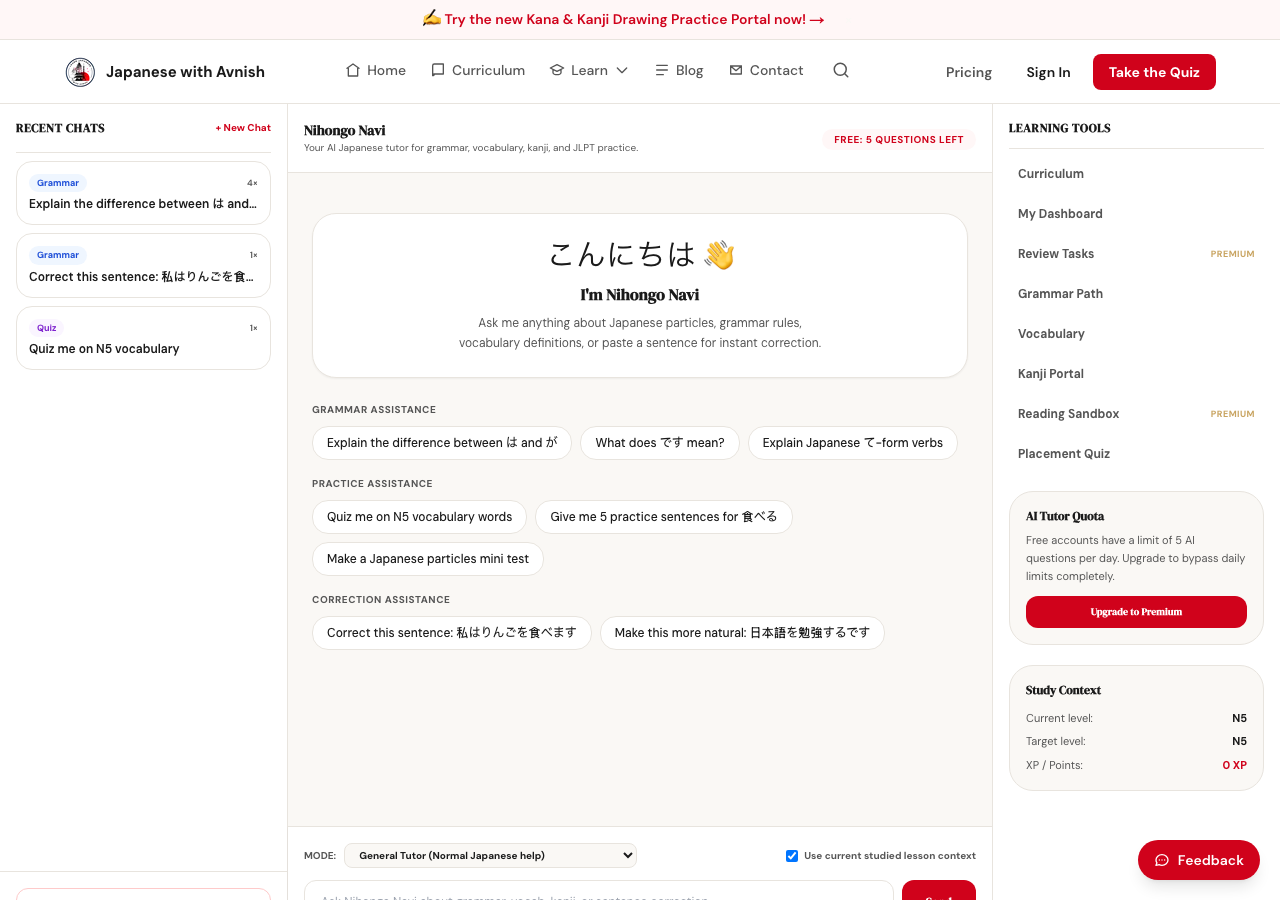Open Grammar Path tool
Screen dimensions: 1280x900
1136,294
